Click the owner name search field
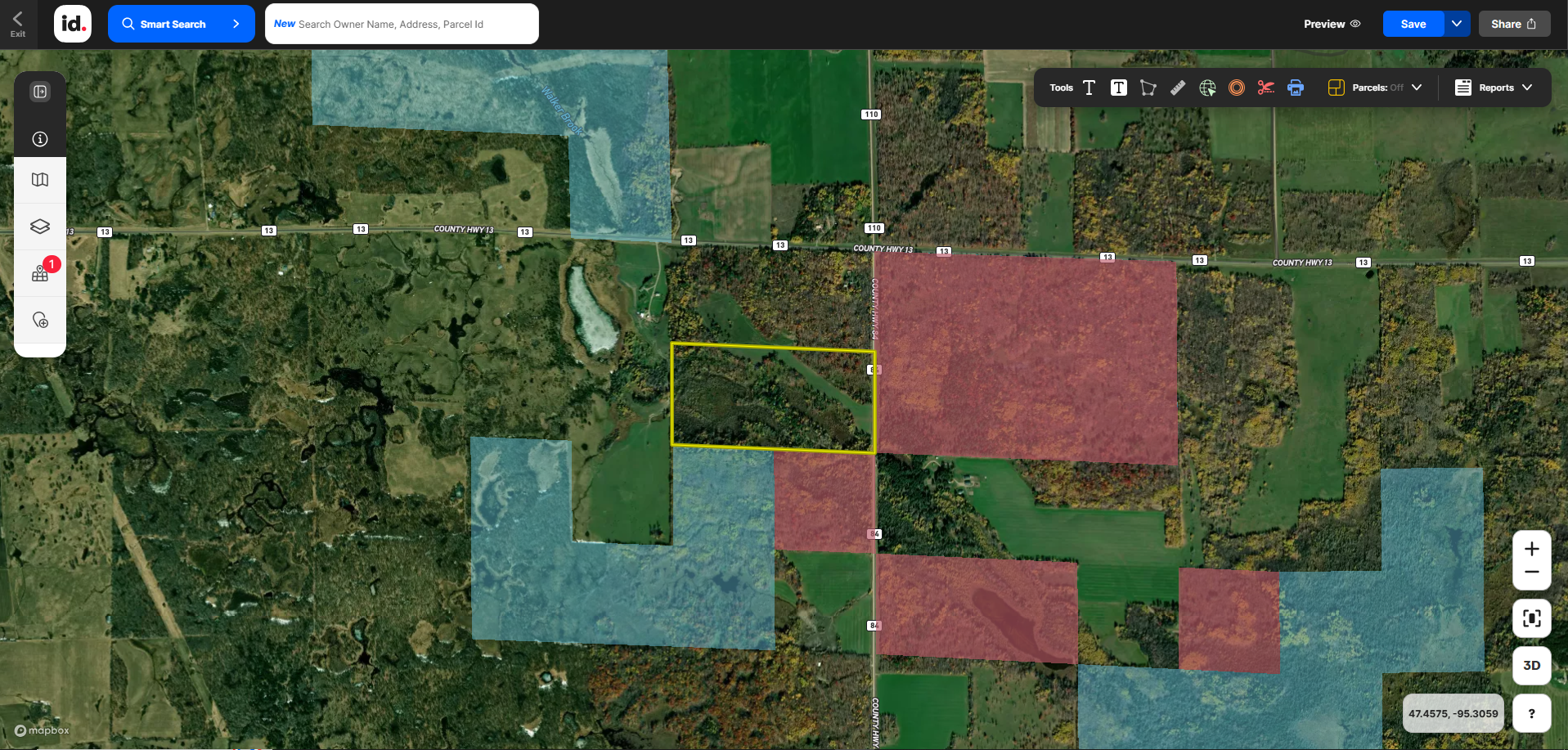Viewport: 1568px width, 750px height. [402, 24]
